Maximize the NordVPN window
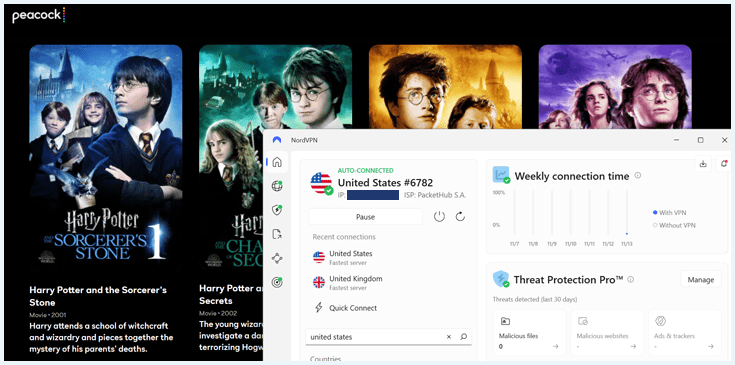735x365 pixels. click(700, 140)
